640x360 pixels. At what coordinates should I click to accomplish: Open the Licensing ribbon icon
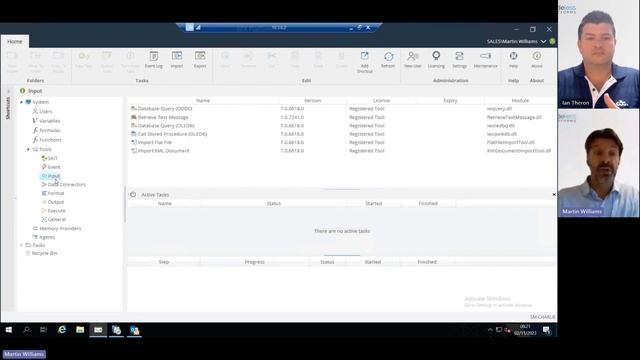[x=436, y=60]
